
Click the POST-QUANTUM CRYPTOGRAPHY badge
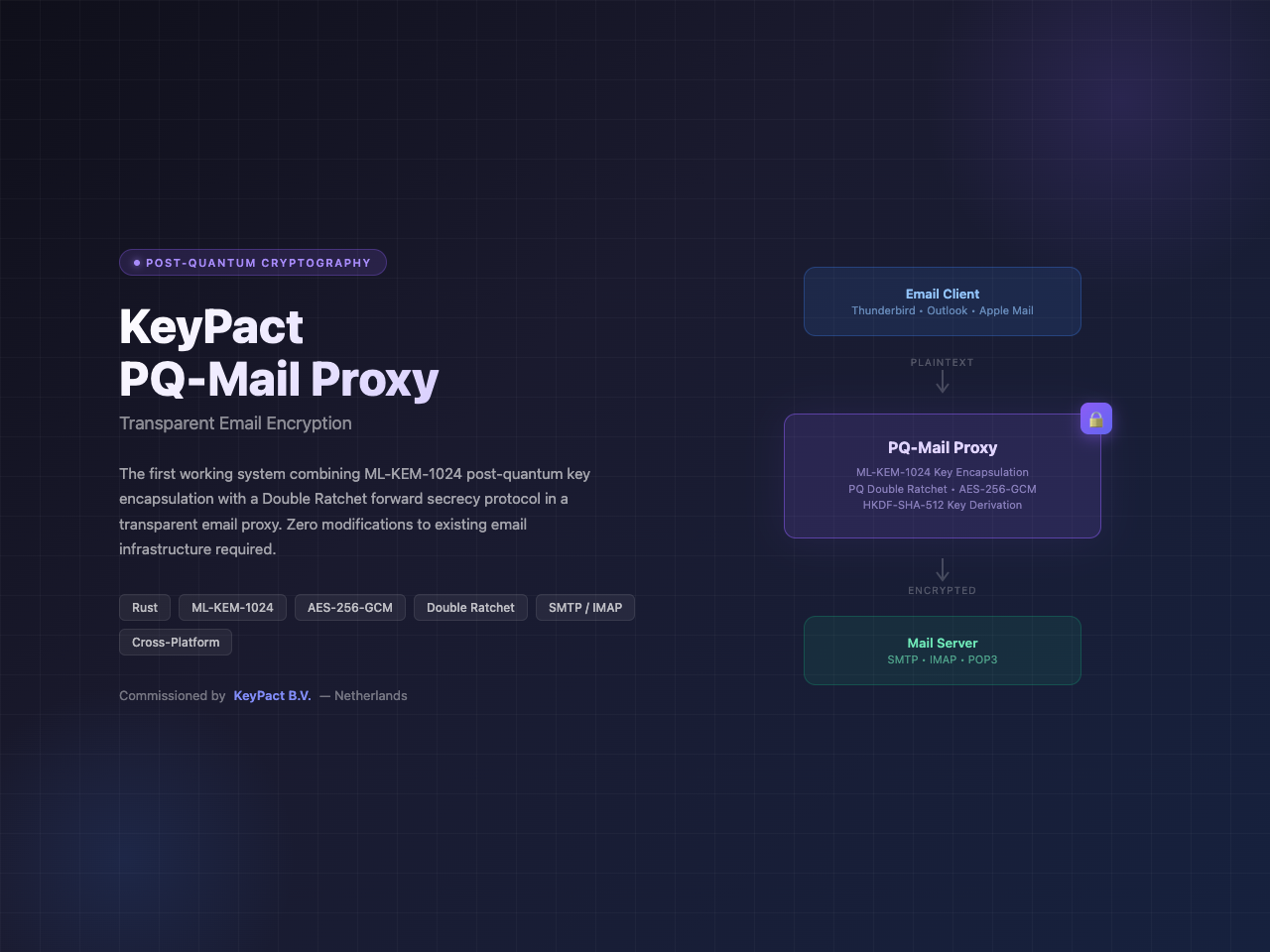253,262
